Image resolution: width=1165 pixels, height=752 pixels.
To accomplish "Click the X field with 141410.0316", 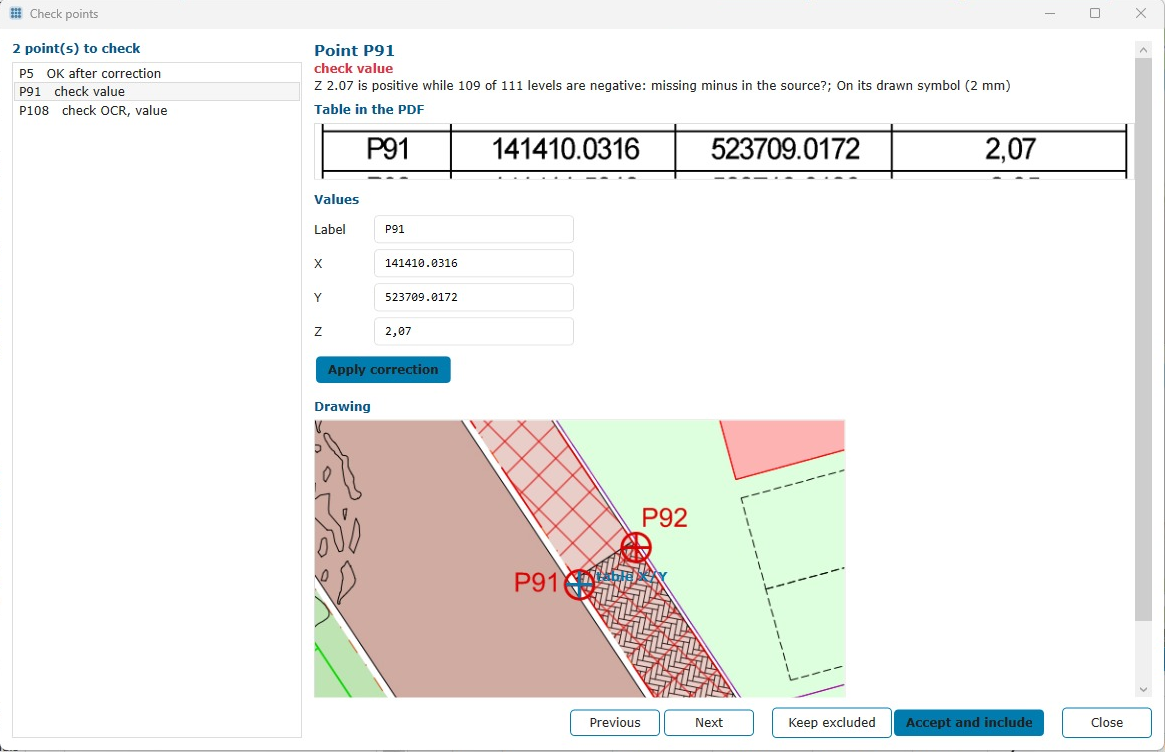I will (474, 263).
